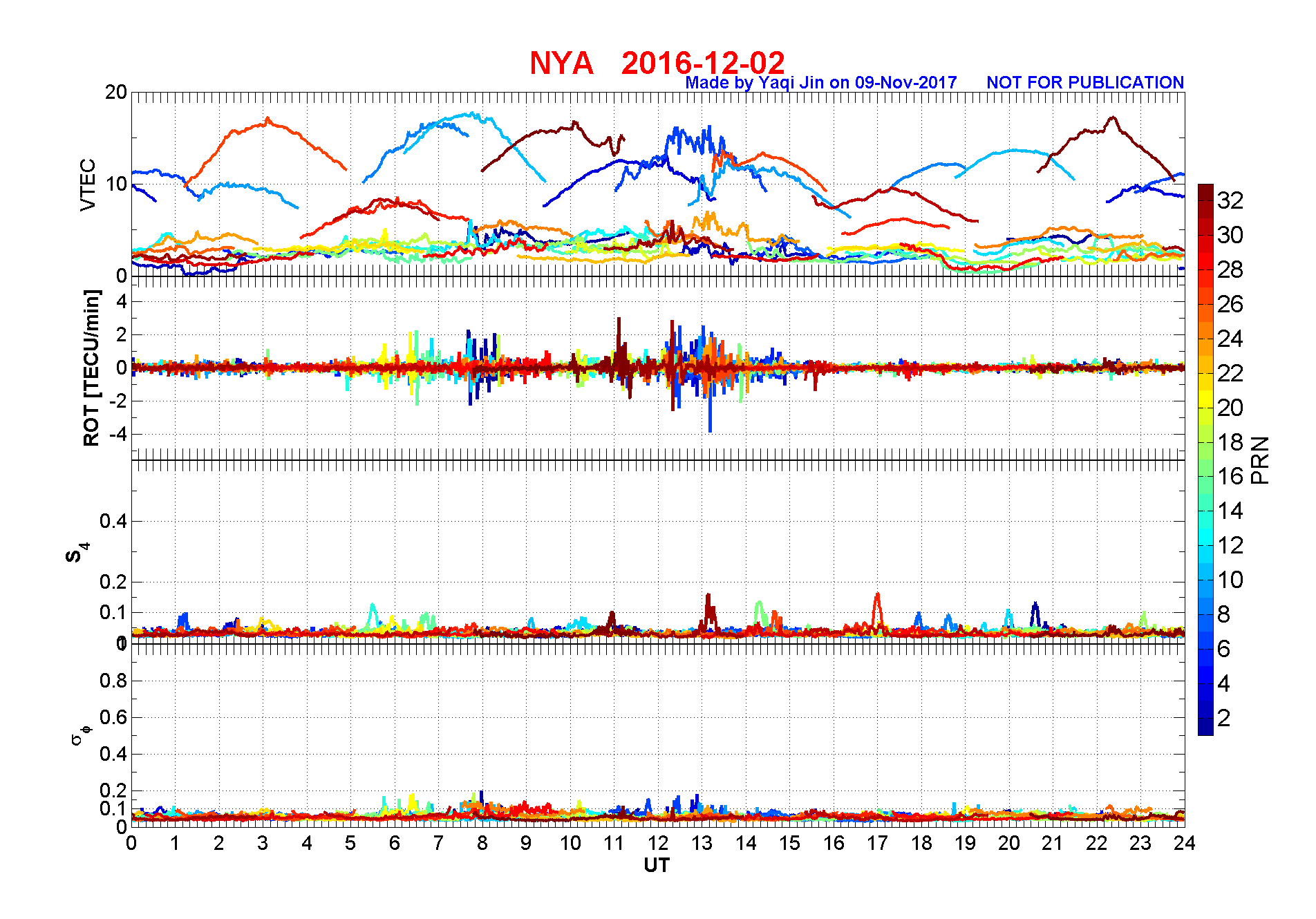Click colorbar tick label "30"

coord(1230,235)
